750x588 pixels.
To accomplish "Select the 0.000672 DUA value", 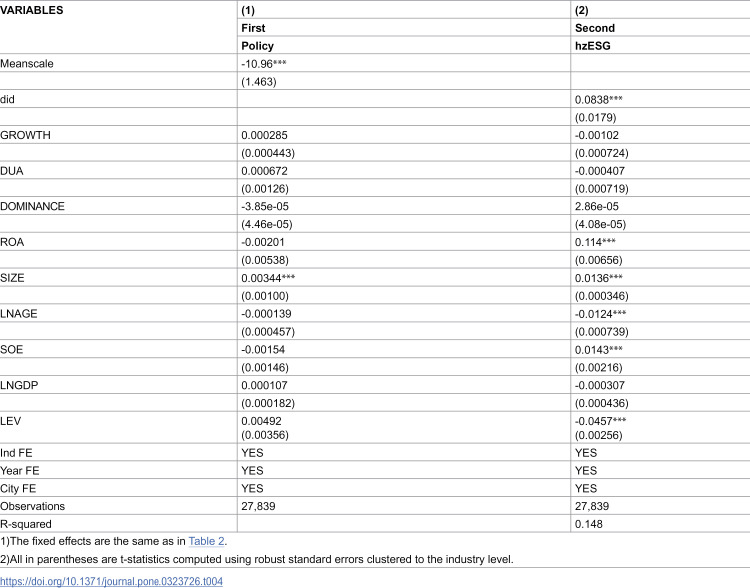I will [x=264, y=171].
